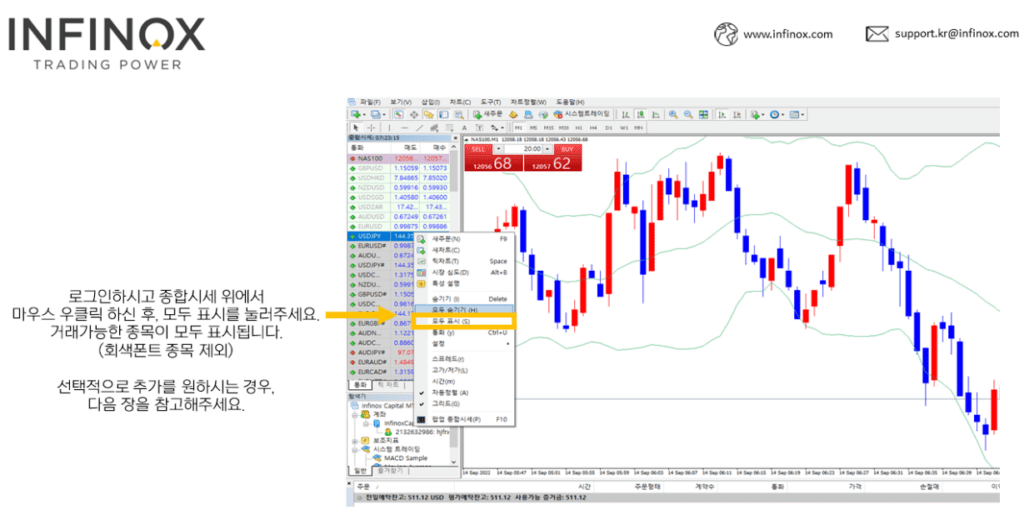
Task: Click the New Chart toolbar icon
Action: (x=355, y=115)
